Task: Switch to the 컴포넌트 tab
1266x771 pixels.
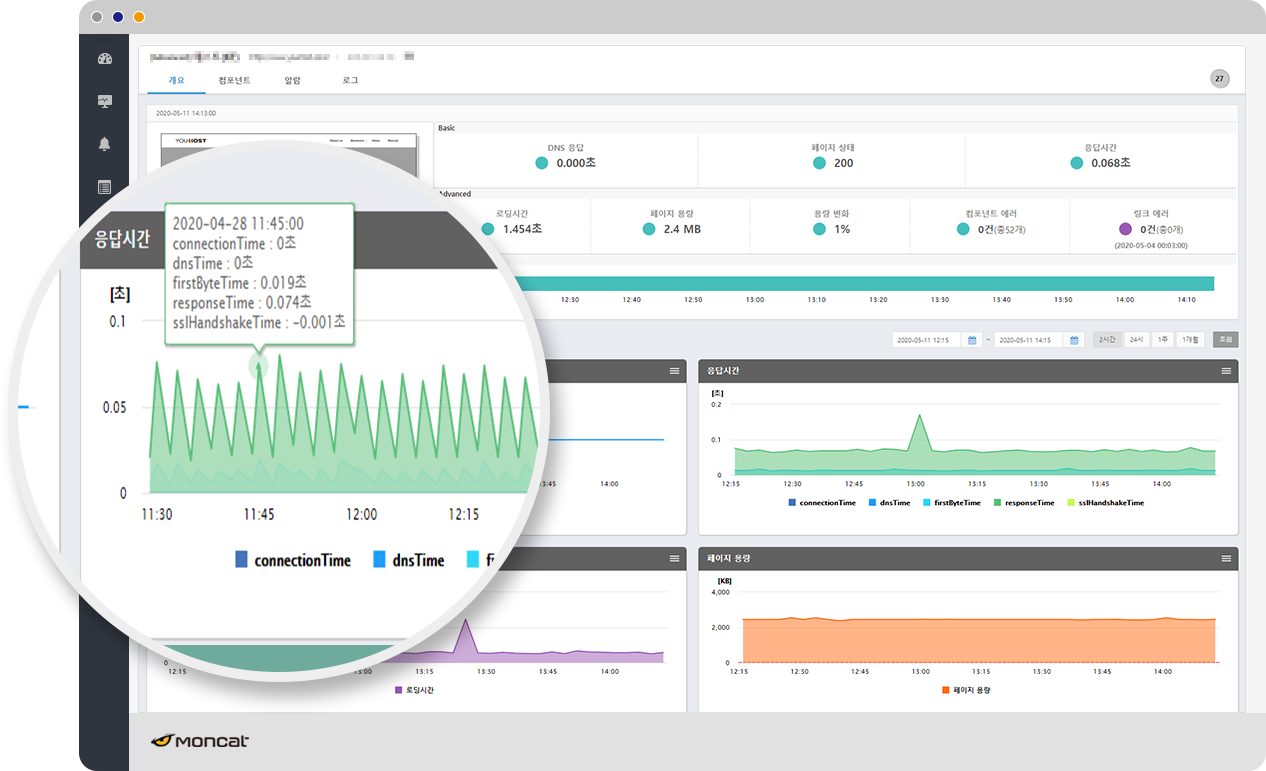Action: click(234, 80)
